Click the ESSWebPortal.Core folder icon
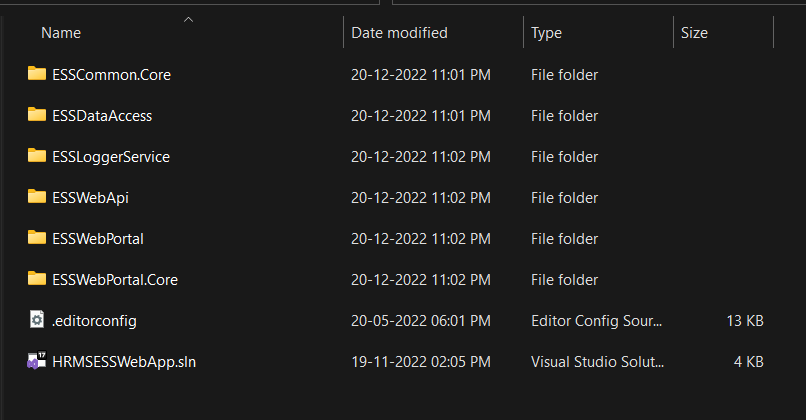The height and width of the screenshot is (420, 806). tap(36, 279)
